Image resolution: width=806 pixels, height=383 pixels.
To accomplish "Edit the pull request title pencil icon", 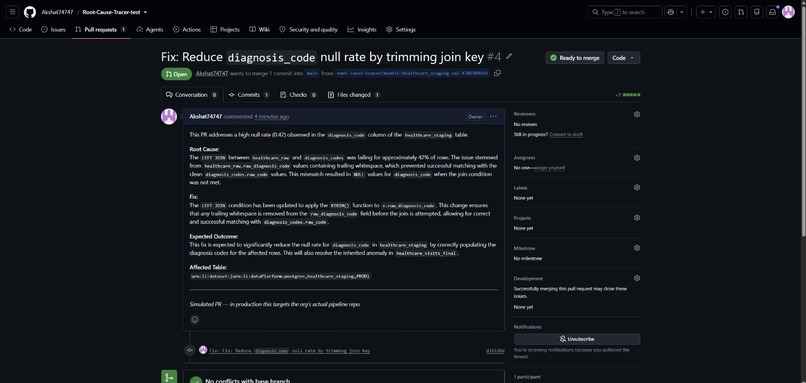I will (509, 56).
